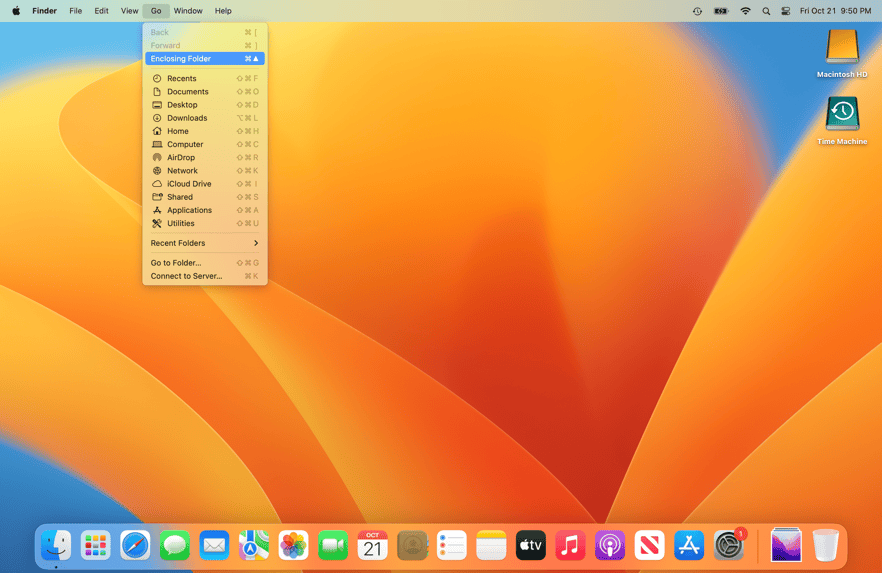Image resolution: width=882 pixels, height=573 pixels.
Task: Open the Edit menu
Action: click(101, 11)
